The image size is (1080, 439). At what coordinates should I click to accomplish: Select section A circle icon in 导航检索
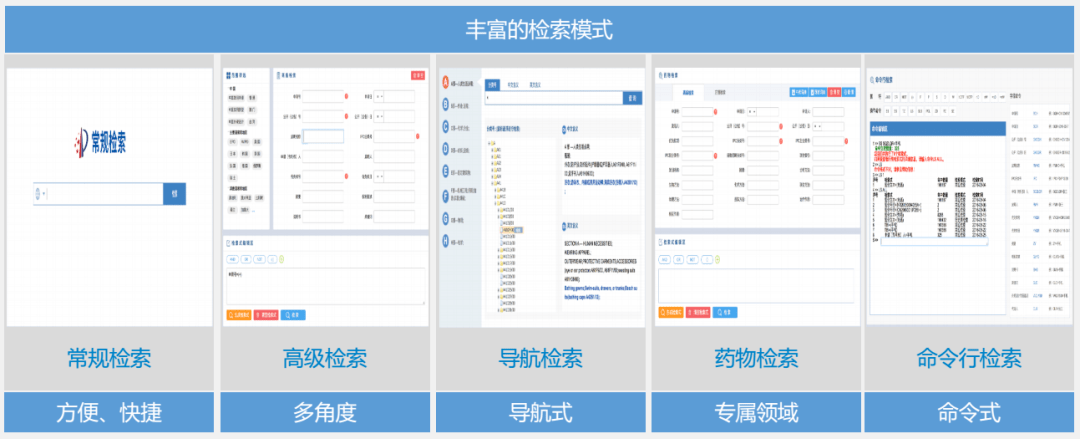pos(446,83)
